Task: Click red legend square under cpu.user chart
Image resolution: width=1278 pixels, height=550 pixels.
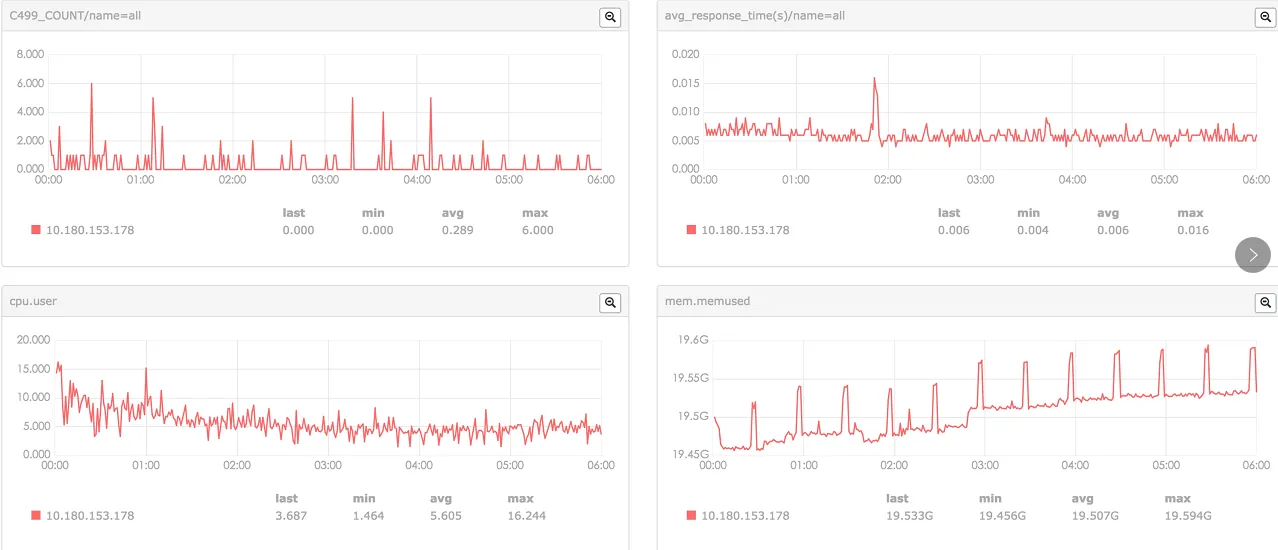Action: (36, 515)
